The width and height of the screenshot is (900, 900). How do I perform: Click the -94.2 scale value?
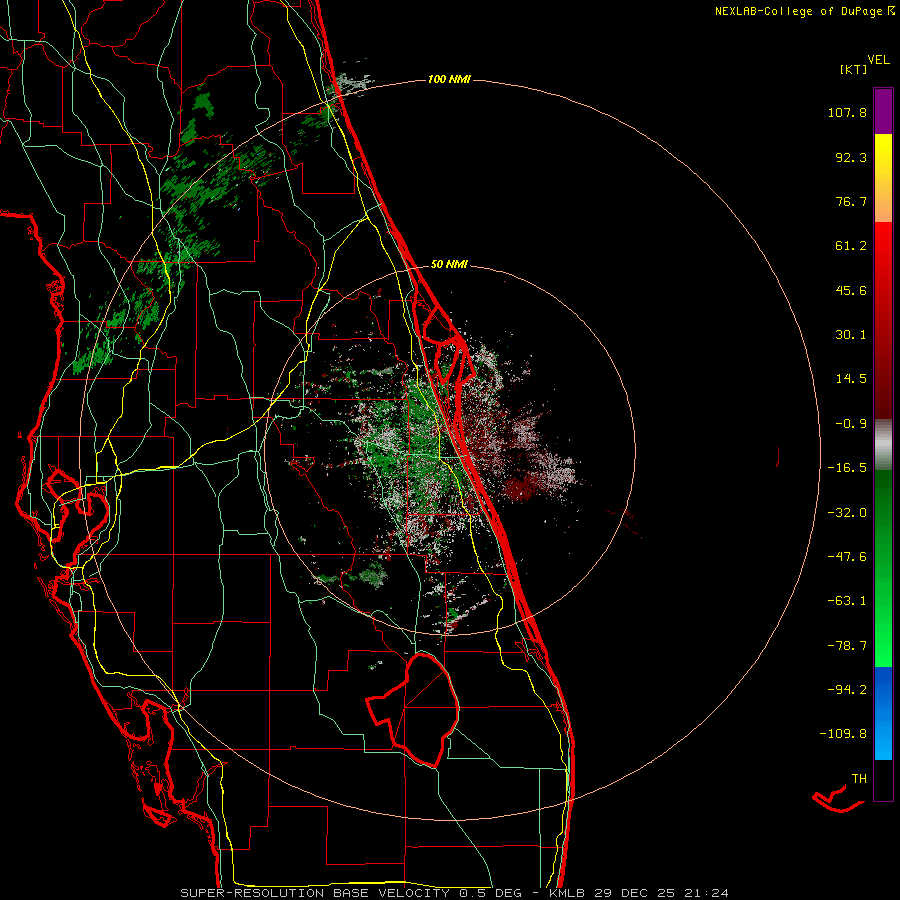click(x=847, y=689)
